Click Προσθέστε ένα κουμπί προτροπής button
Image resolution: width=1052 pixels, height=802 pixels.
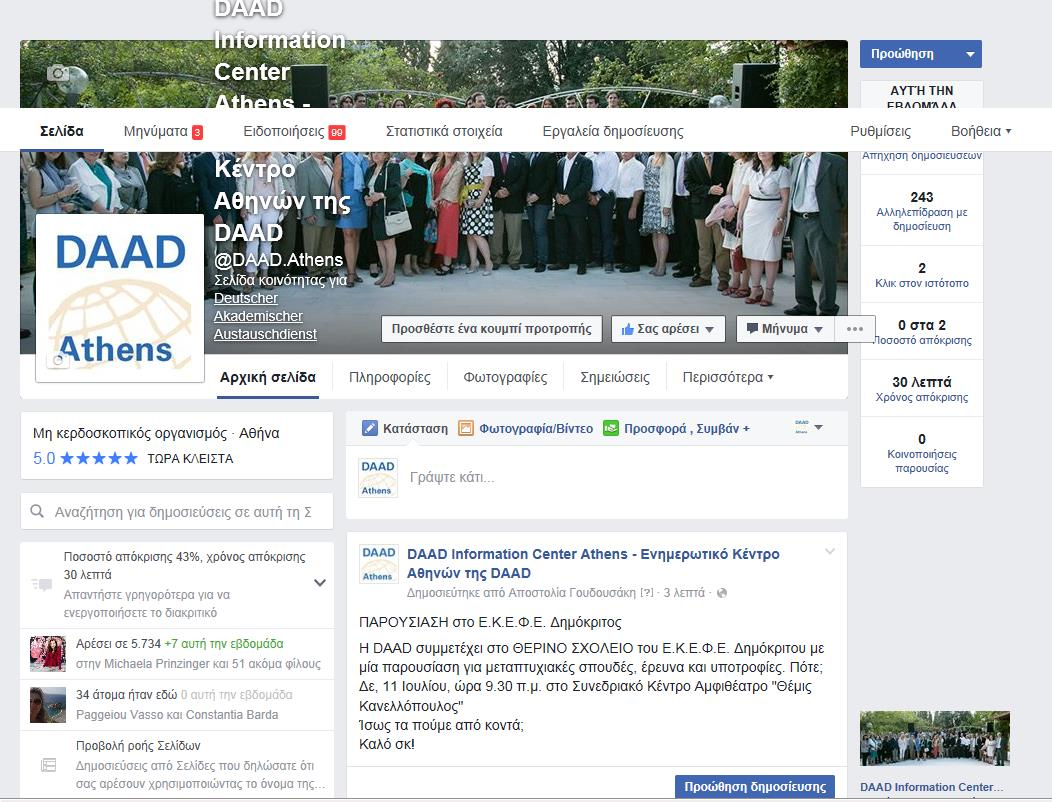492,329
